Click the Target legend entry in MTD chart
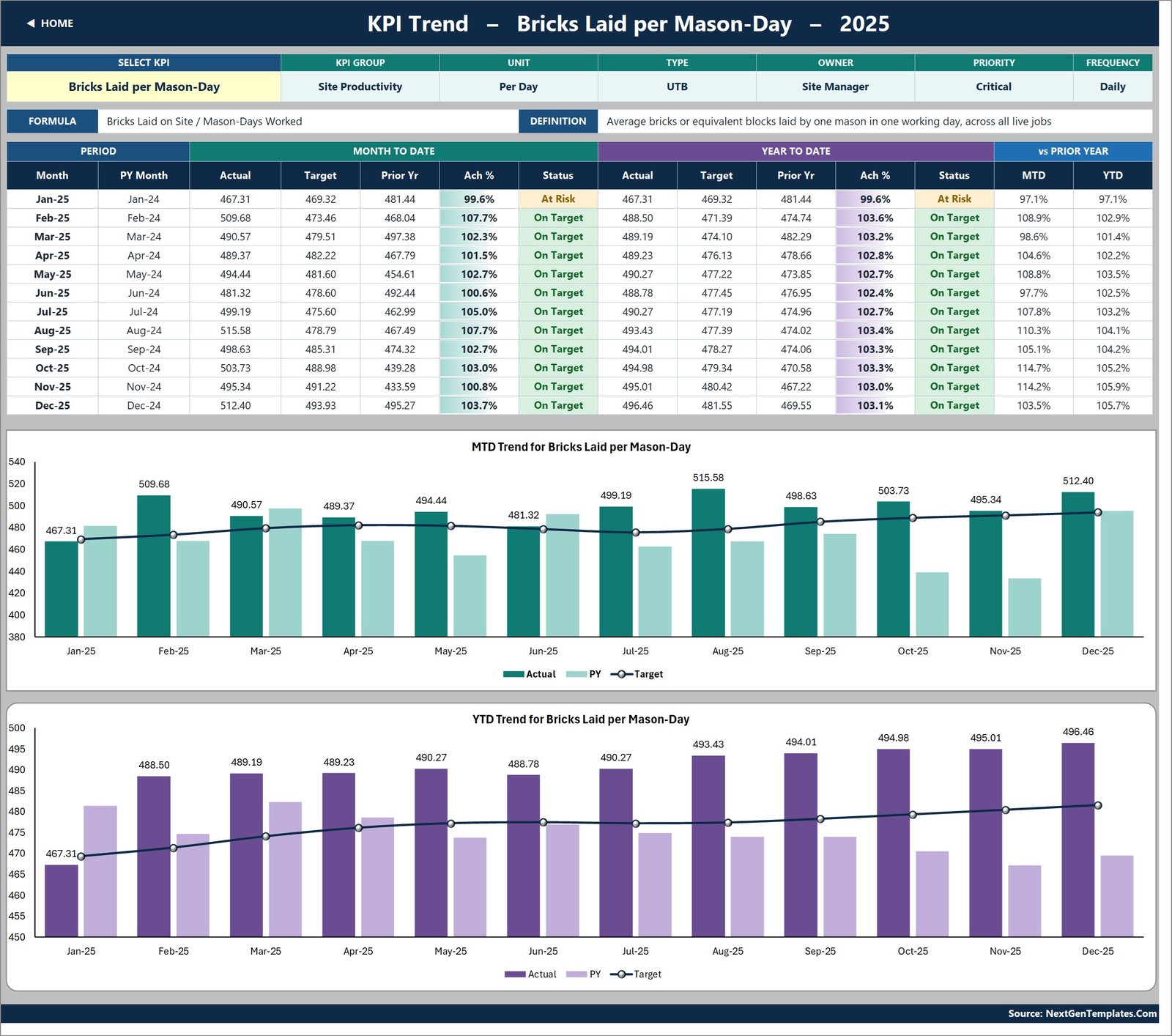This screenshot has height=1036, width=1172. click(637, 674)
